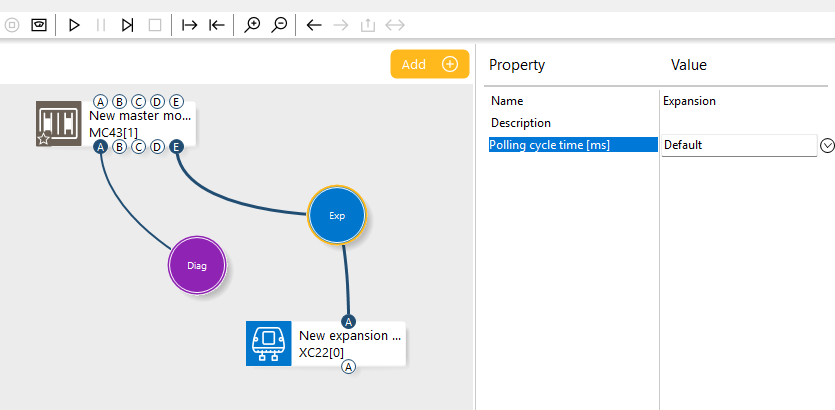Click the Add button
This screenshot has width=835, height=410.
[x=430, y=64]
